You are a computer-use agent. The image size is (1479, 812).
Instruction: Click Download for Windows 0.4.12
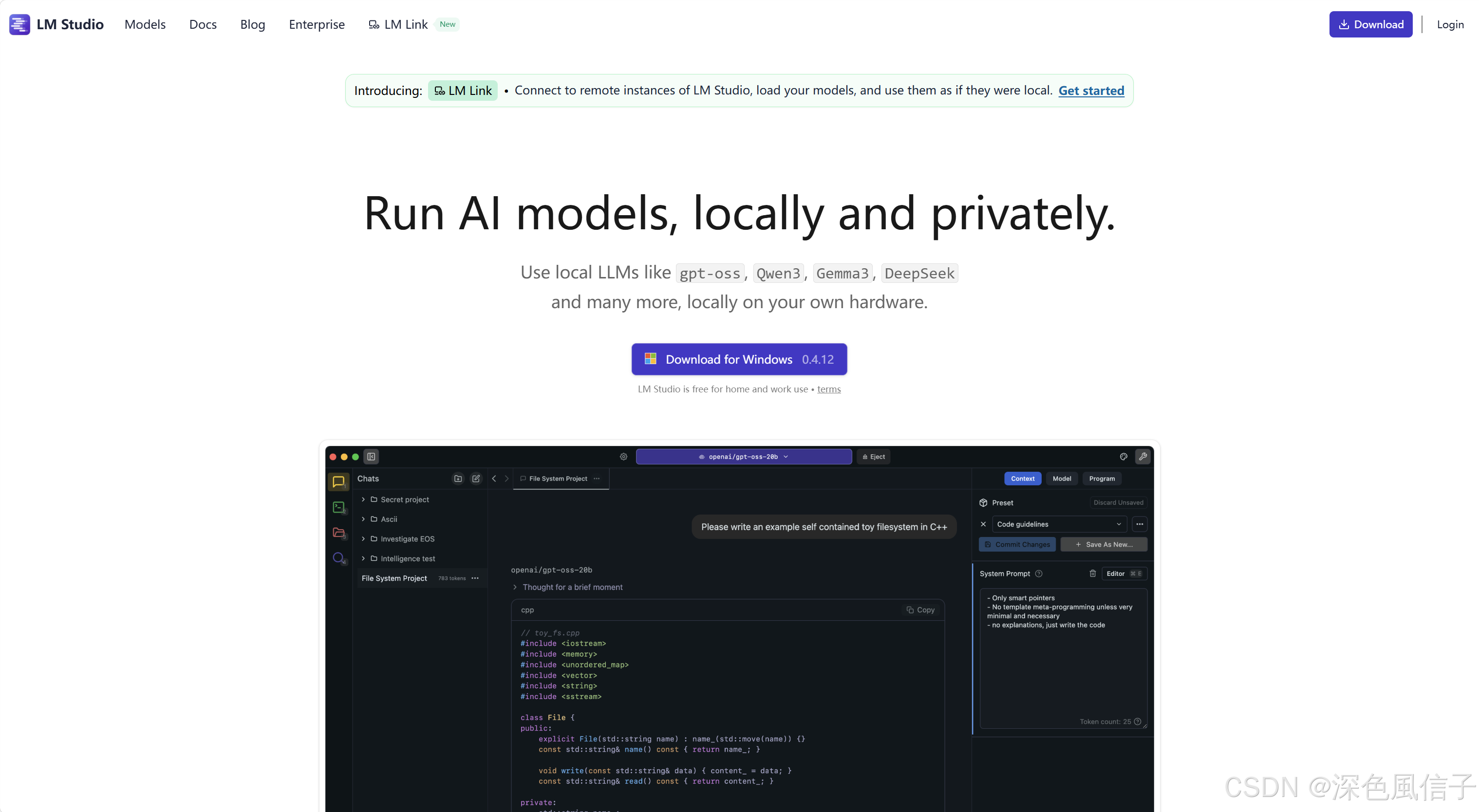pos(739,359)
